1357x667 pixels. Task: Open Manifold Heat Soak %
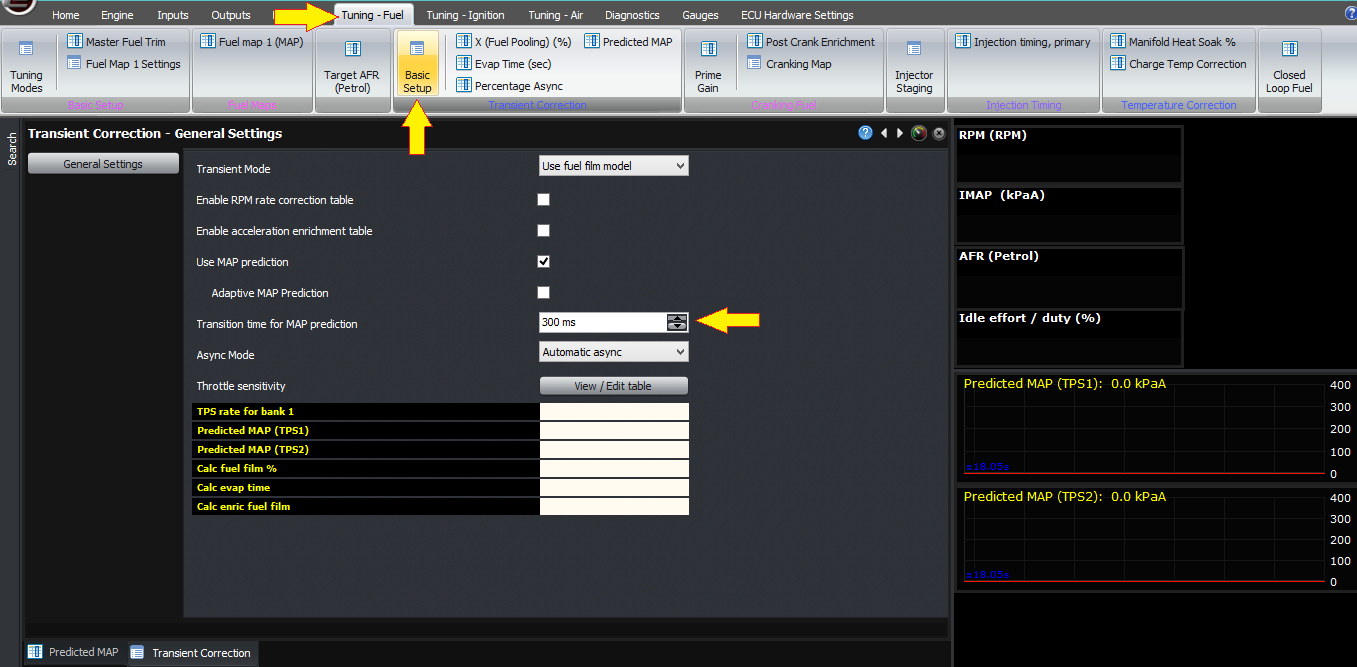tap(1173, 42)
